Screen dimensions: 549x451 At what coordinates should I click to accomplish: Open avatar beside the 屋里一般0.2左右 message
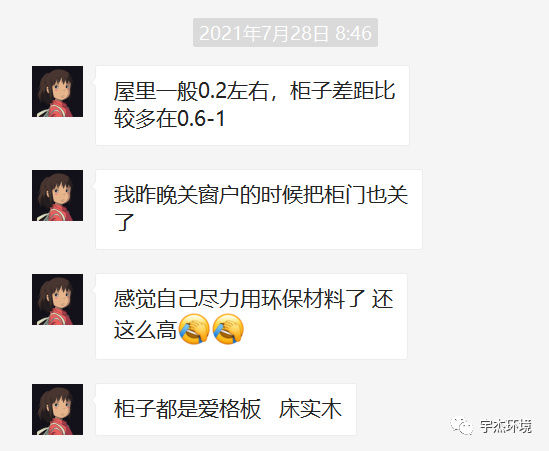tap(57, 91)
